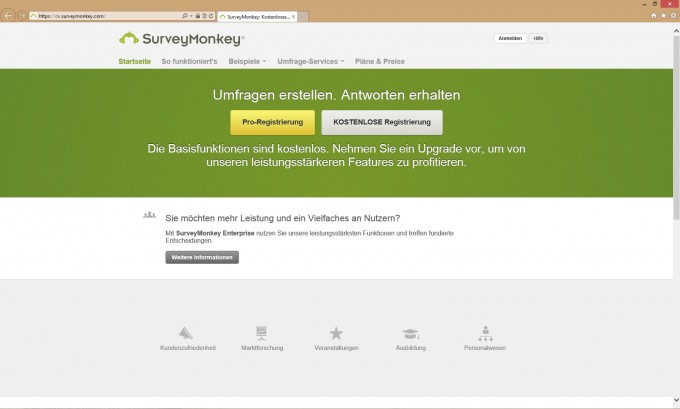Click the Hilfe button
This screenshot has width=680, height=409.
click(538, 38)
